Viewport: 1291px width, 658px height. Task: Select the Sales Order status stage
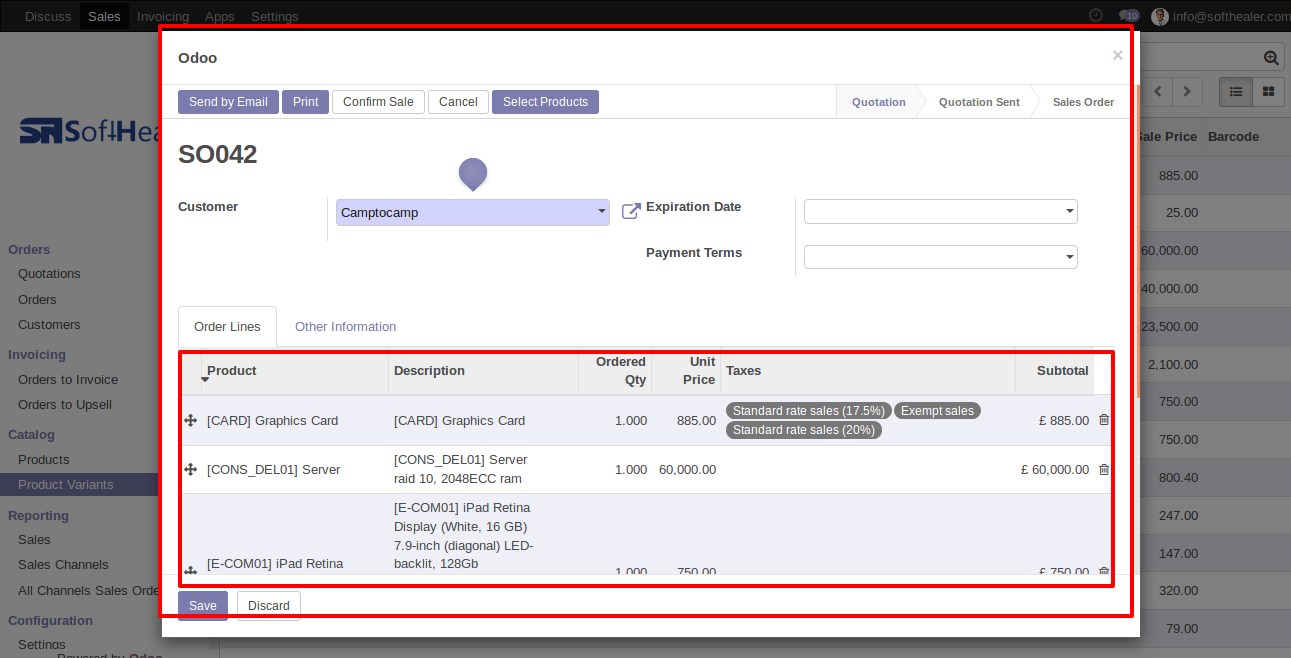1083,102
